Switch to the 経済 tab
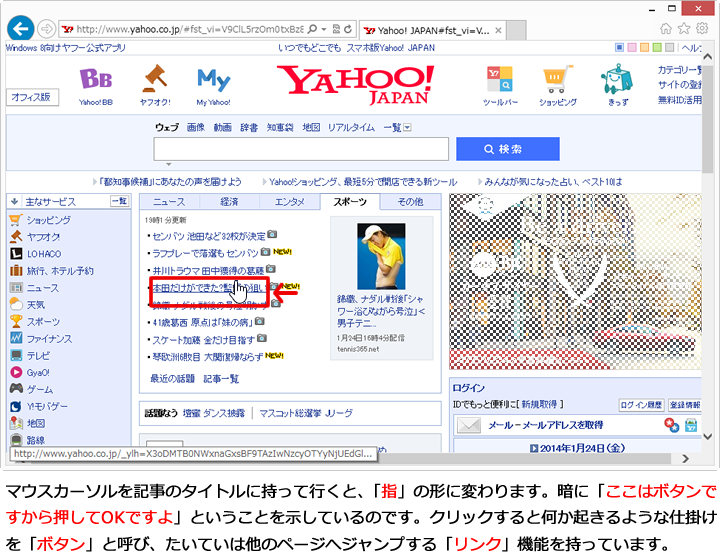Screen dimensions: 720x559 coord(229,202)
